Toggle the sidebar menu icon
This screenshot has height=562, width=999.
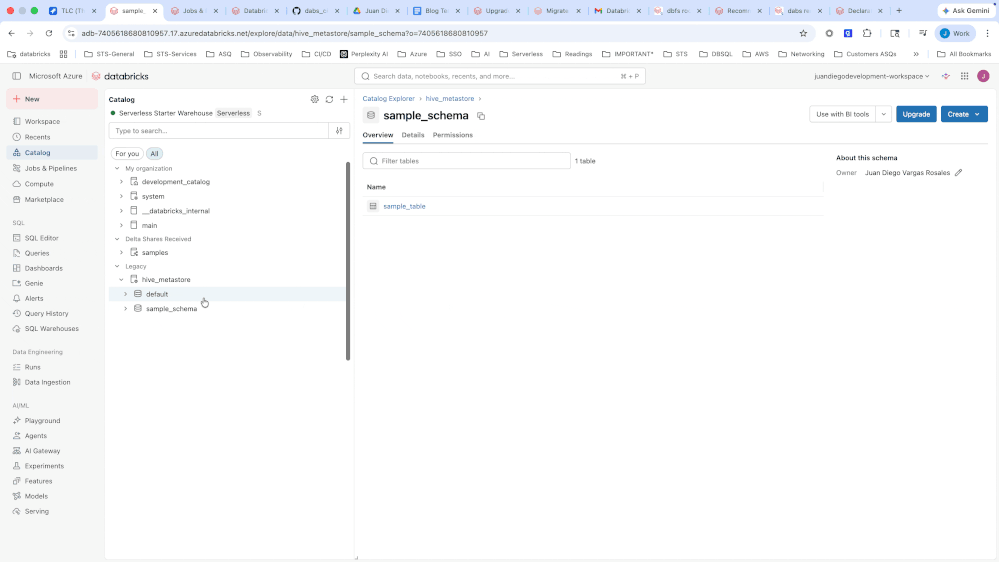[x=17, y=76]
